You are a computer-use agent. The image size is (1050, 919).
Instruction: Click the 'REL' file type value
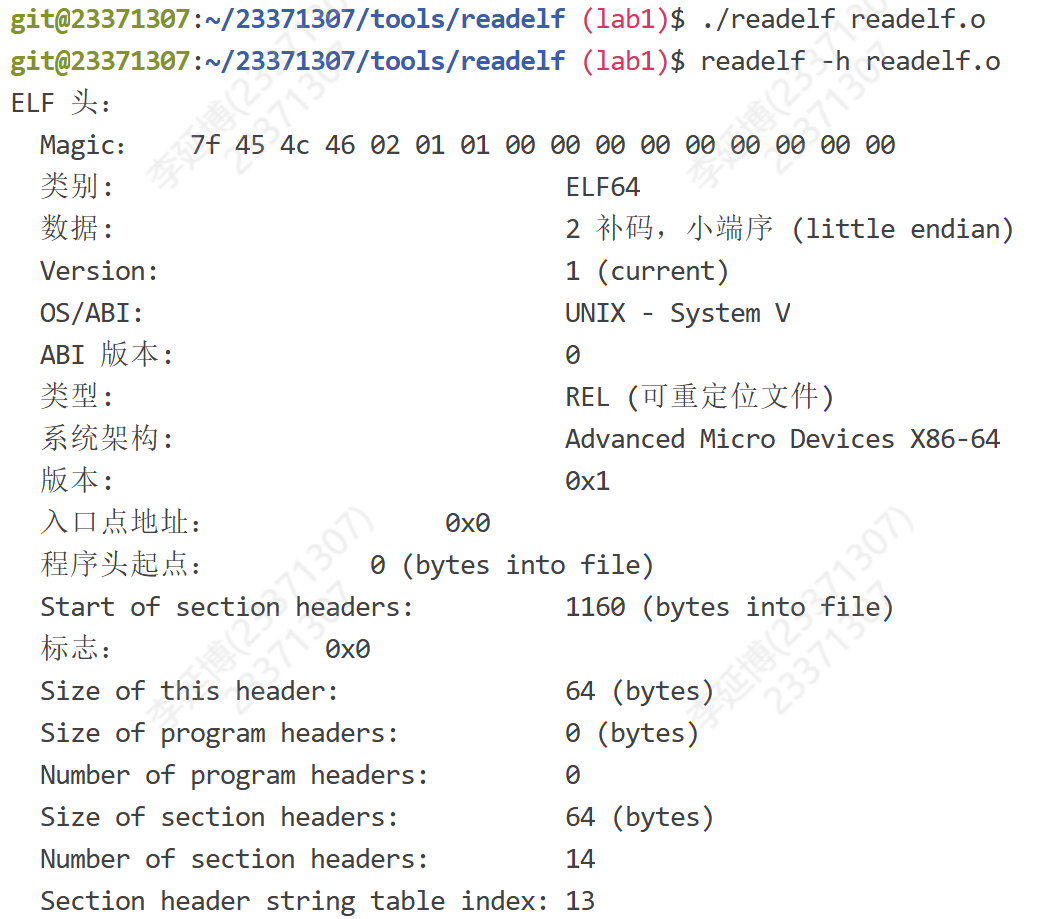coord(587,397)
